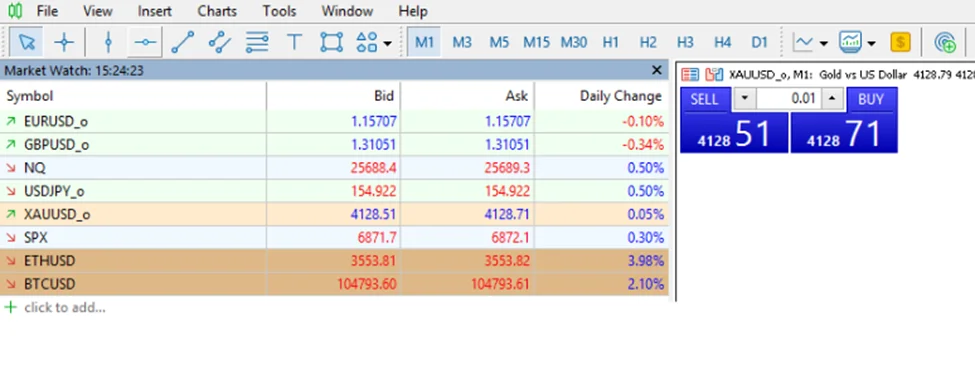975x380 pixels.
Task: Expand the chart type dropdown arrow
Action: coord(824,44)
